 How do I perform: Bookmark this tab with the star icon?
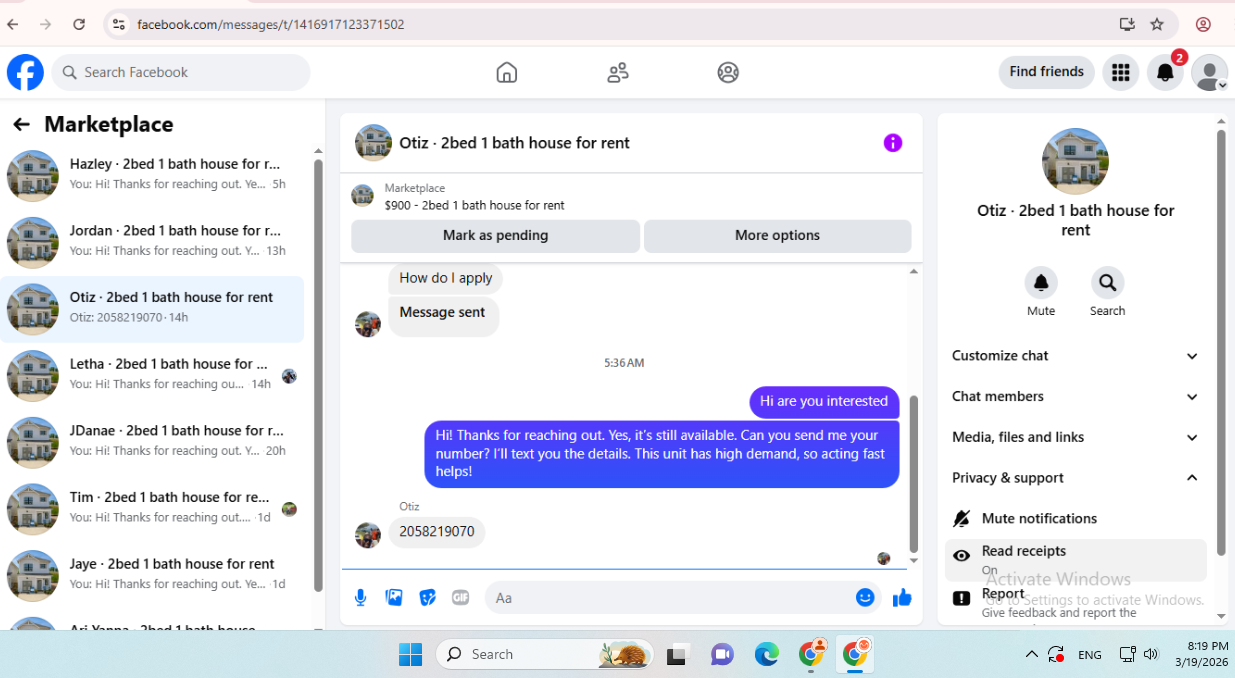click(x=1157, y=24)
